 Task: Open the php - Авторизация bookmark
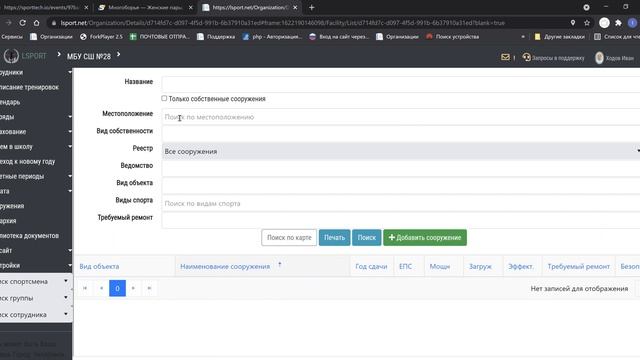[x=272, y=37]
